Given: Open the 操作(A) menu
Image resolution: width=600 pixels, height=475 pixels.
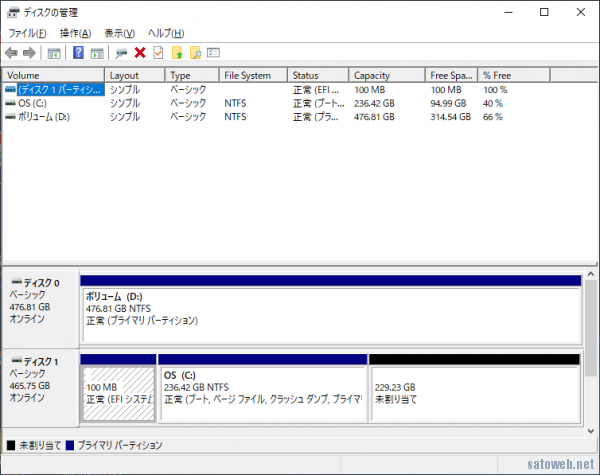Looking at the screenshot, I should coord(75,33).
